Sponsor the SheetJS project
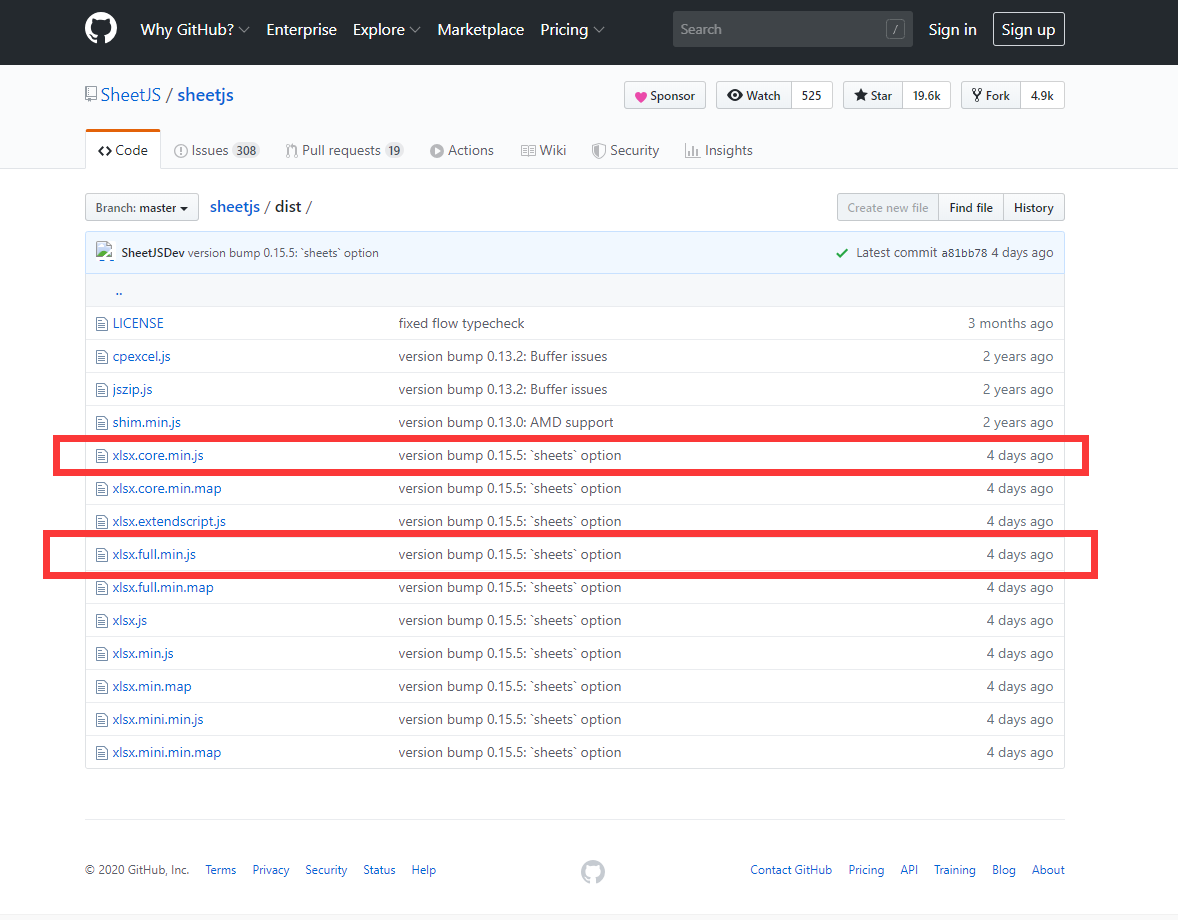This screenshot has width=1178, height=920. 665,95
